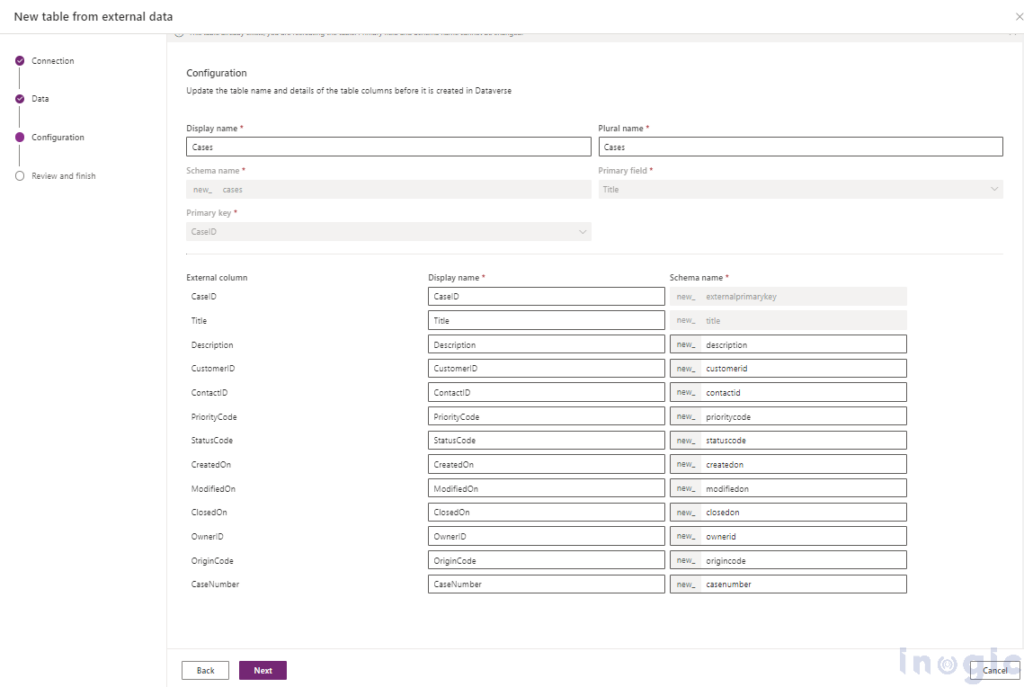Click the Configuration step check icon
The height and width of the screenshot is (687, 1024).
pos(22,137)
